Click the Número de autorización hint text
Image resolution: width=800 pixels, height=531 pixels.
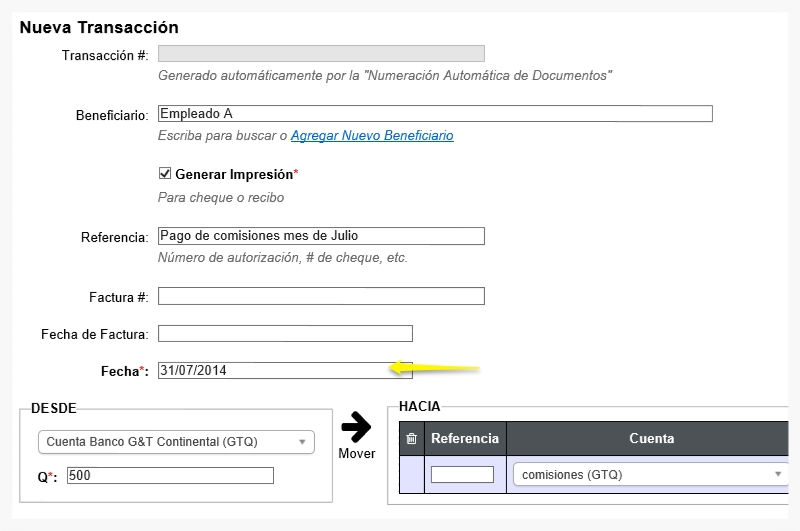pos(283,258)
